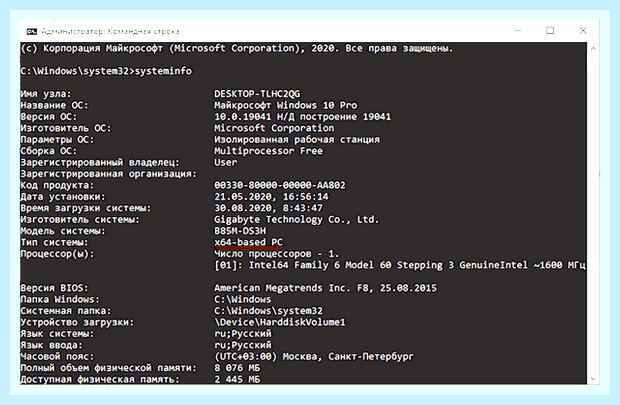Click the Command Prompt window icon

tap(32, 31)
